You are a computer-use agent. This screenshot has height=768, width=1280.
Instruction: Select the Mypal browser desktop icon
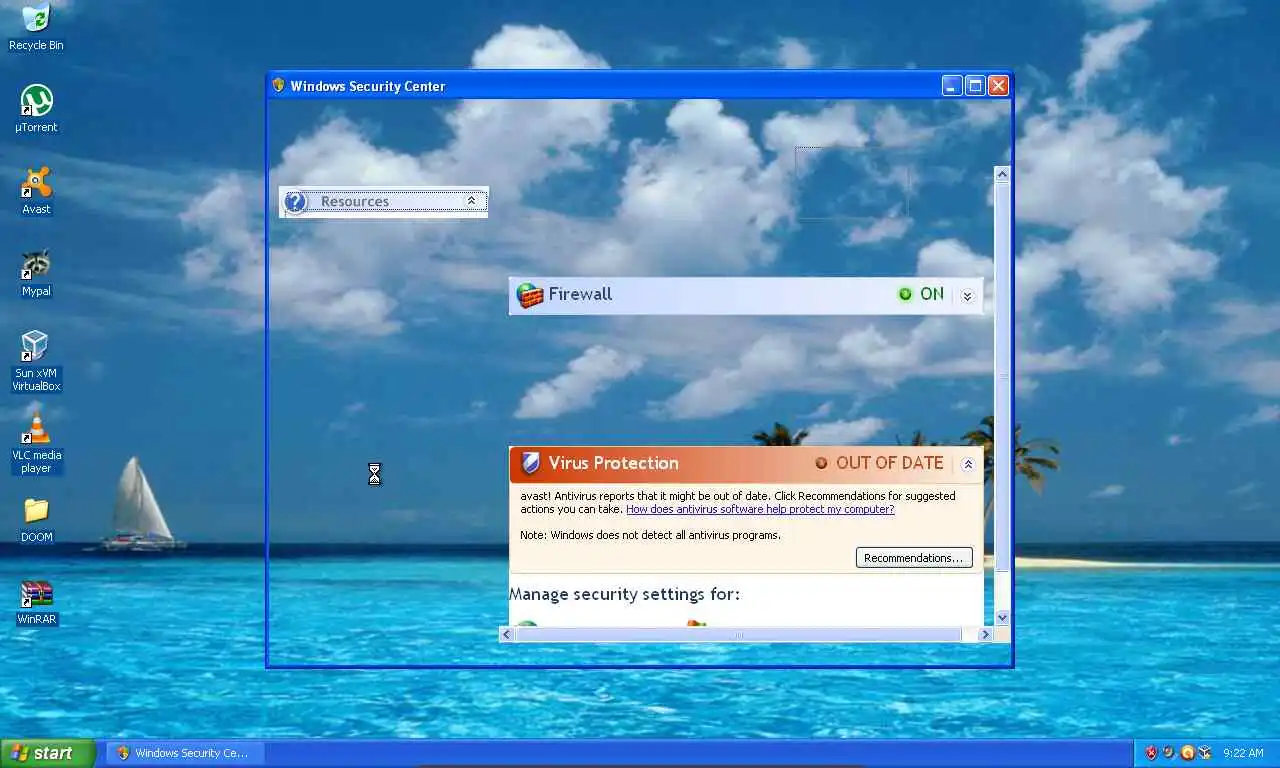point(36,273)
